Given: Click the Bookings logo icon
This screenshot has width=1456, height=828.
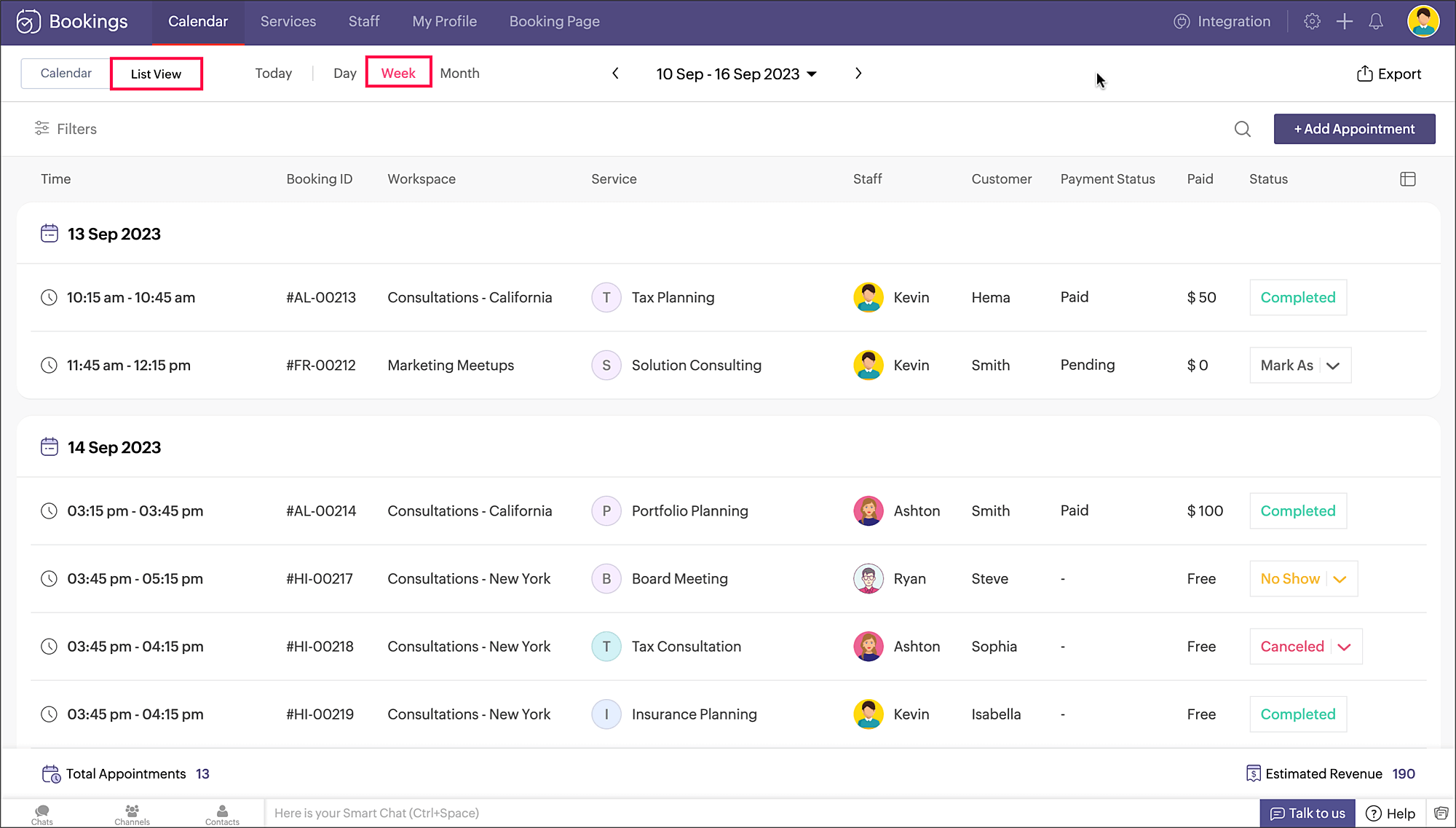Looking at the screenshot, I should pos(26,21).
